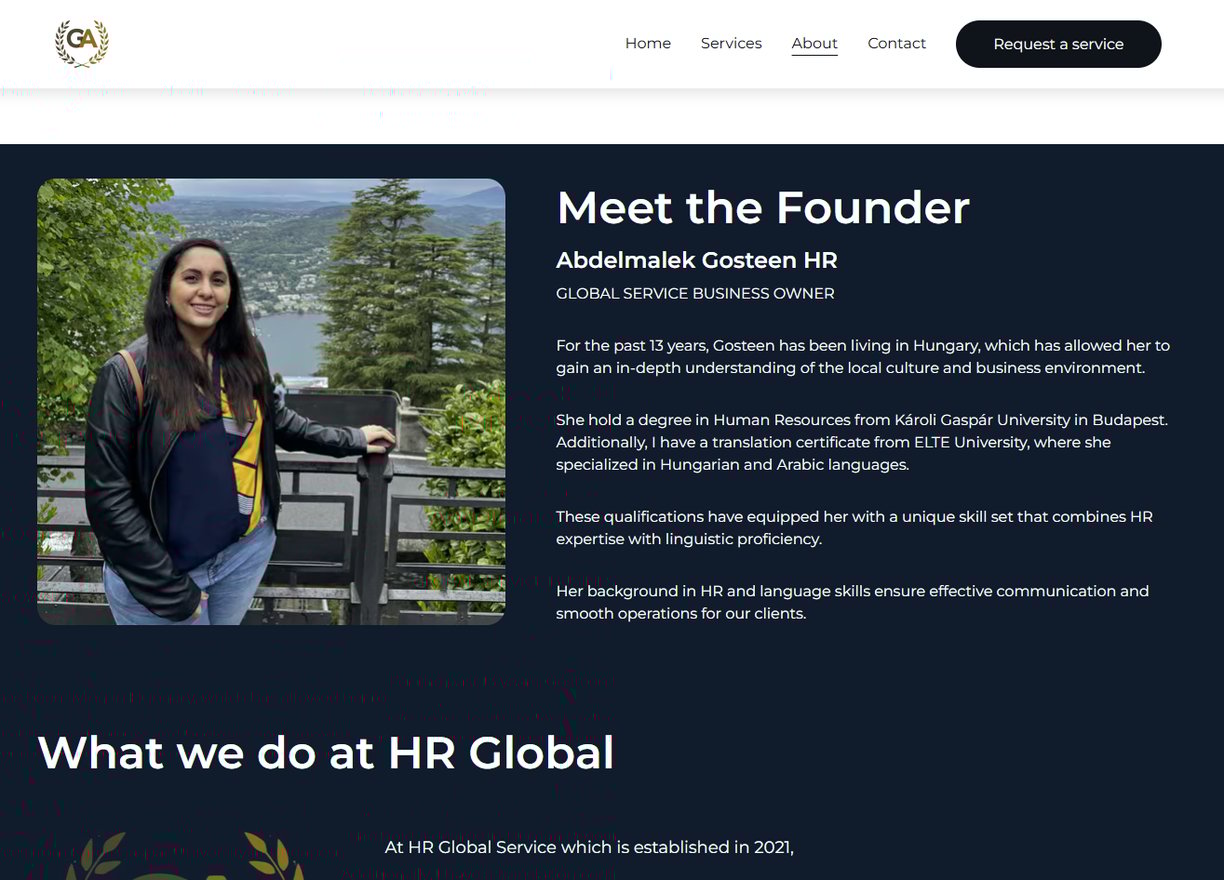Click the founder's photo
Viewport: 1224px width, 880px height.
[x=271, y=402]
